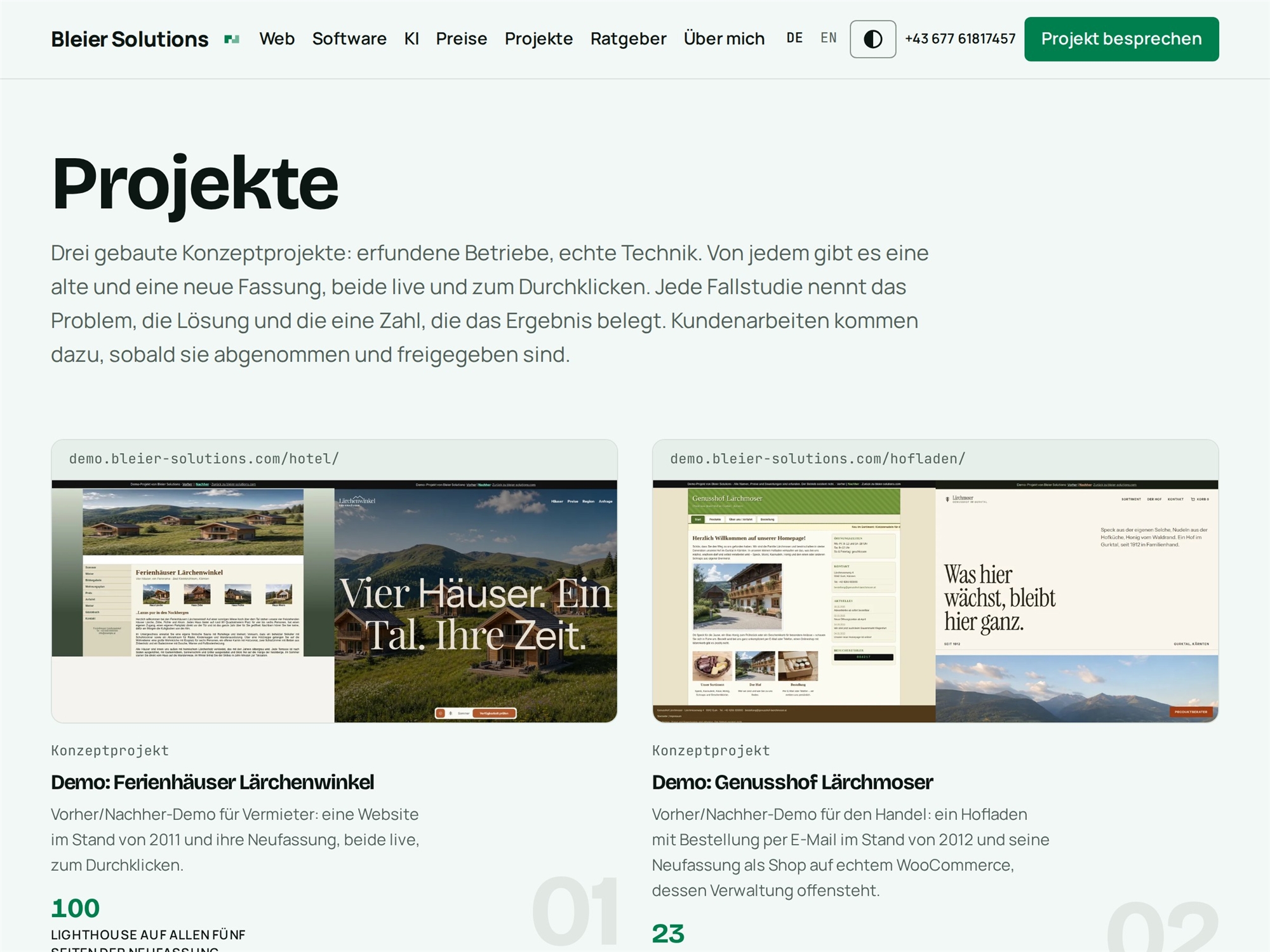This screenshot has height=952, width=1270.
Task: Click the demo.bleier-solutions.com/hotel/ address text
Action: (x=204, y=459)
